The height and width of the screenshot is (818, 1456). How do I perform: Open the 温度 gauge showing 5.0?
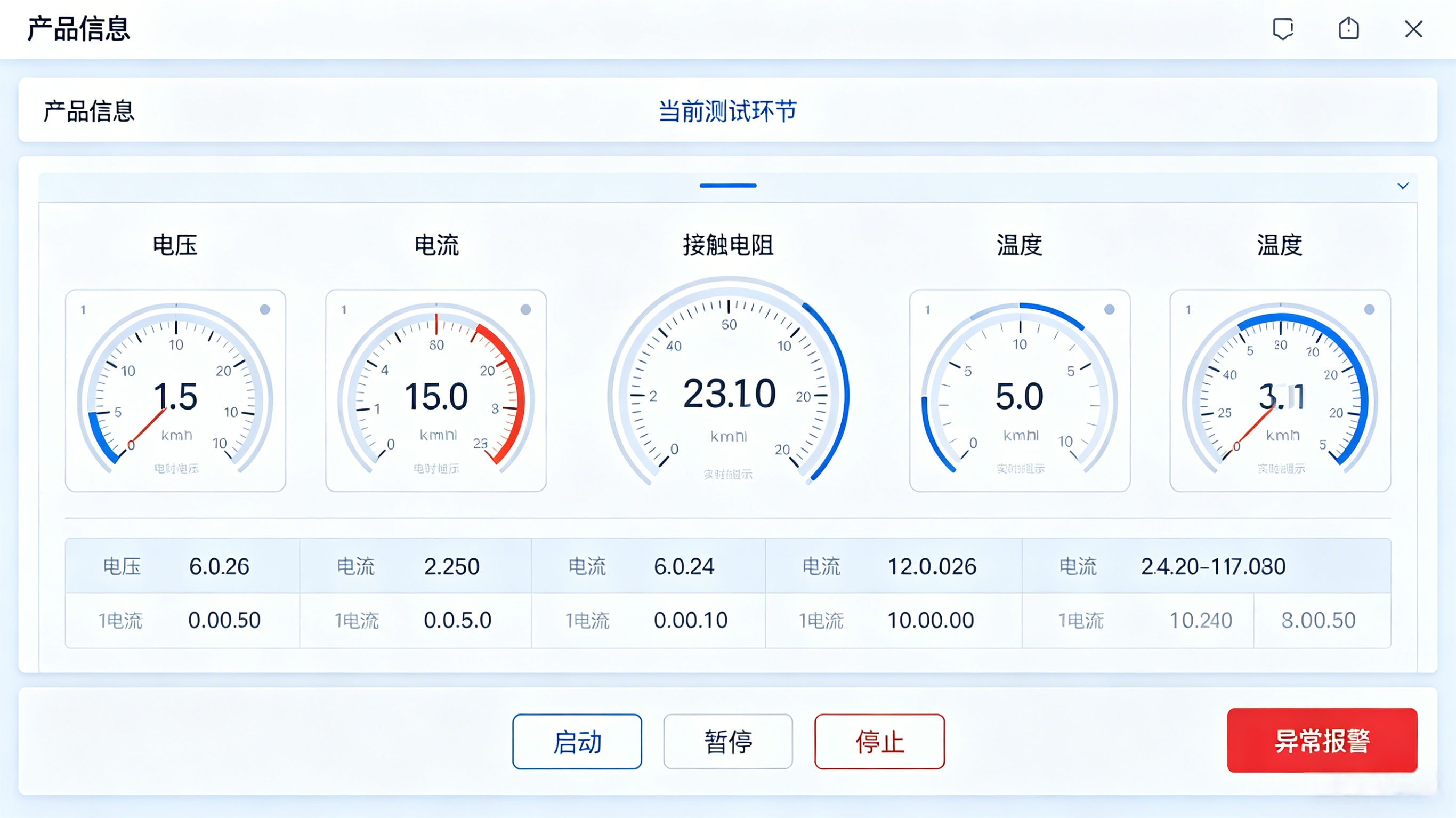pyautogui.click(x=1020, y=390)
